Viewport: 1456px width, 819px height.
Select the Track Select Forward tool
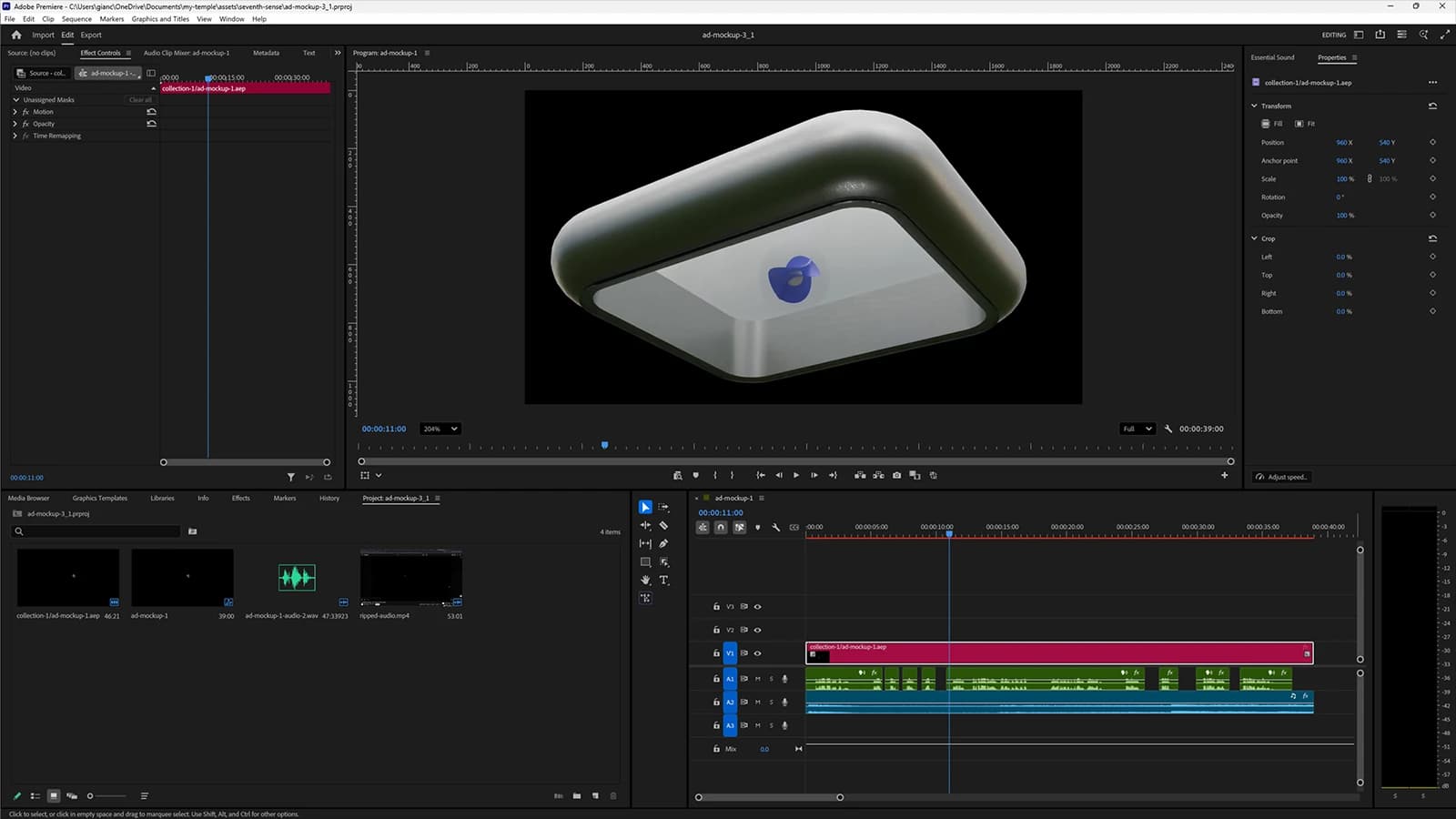click(663, 507)
